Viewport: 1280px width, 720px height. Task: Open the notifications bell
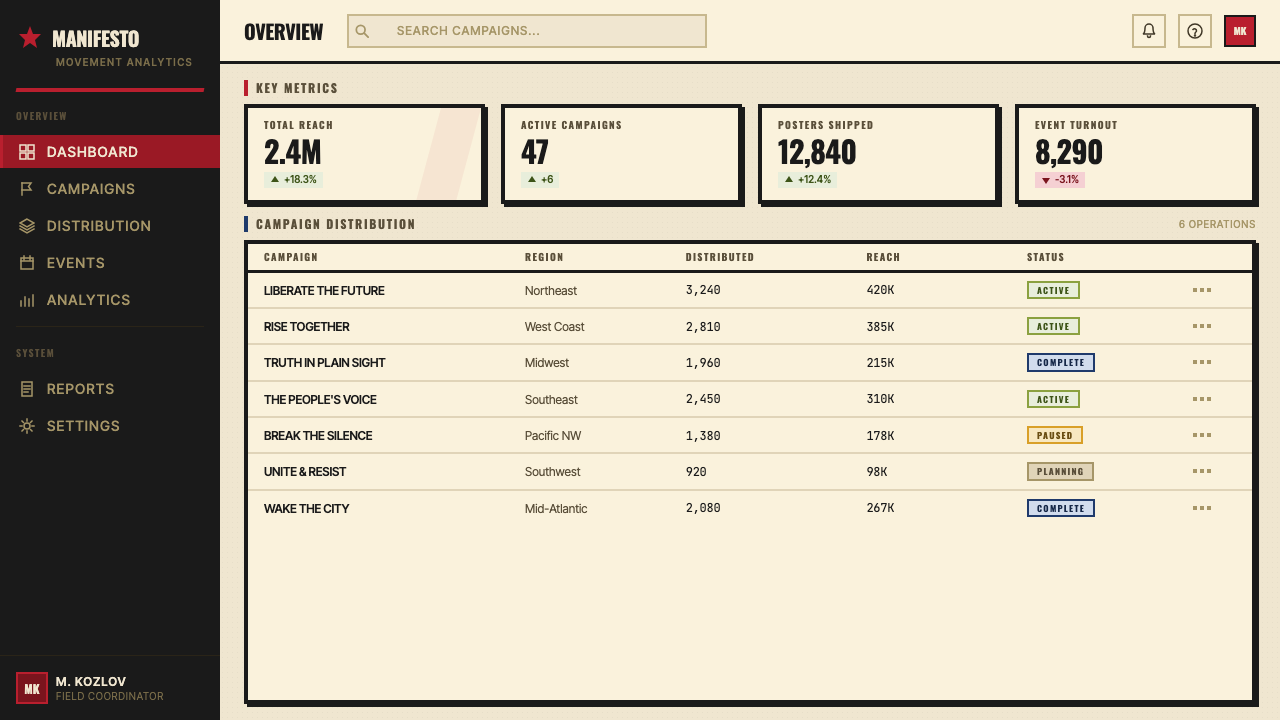point(1149,31)
